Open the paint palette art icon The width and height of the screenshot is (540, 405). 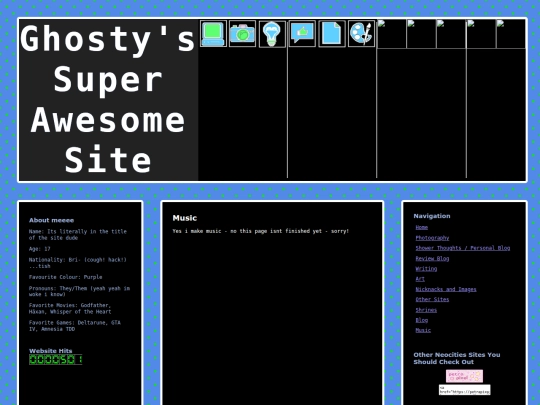pos(362,34)
